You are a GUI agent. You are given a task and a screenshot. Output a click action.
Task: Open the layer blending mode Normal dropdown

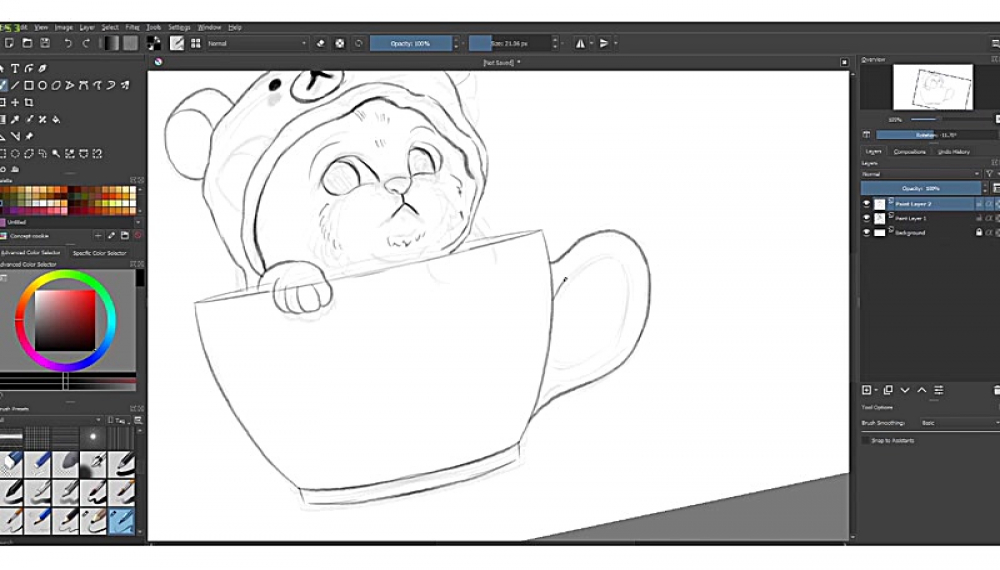tap(920, 174)
